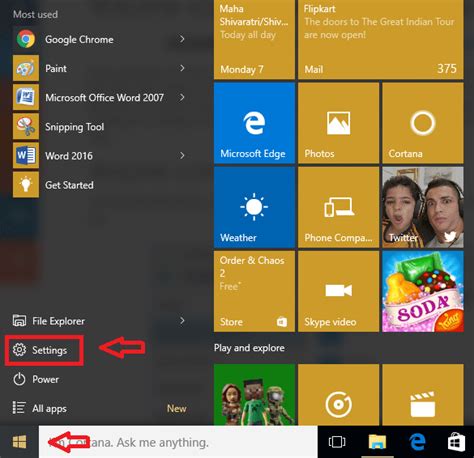
Task: Open Task View on the taskbar
Action: [337, 442]
